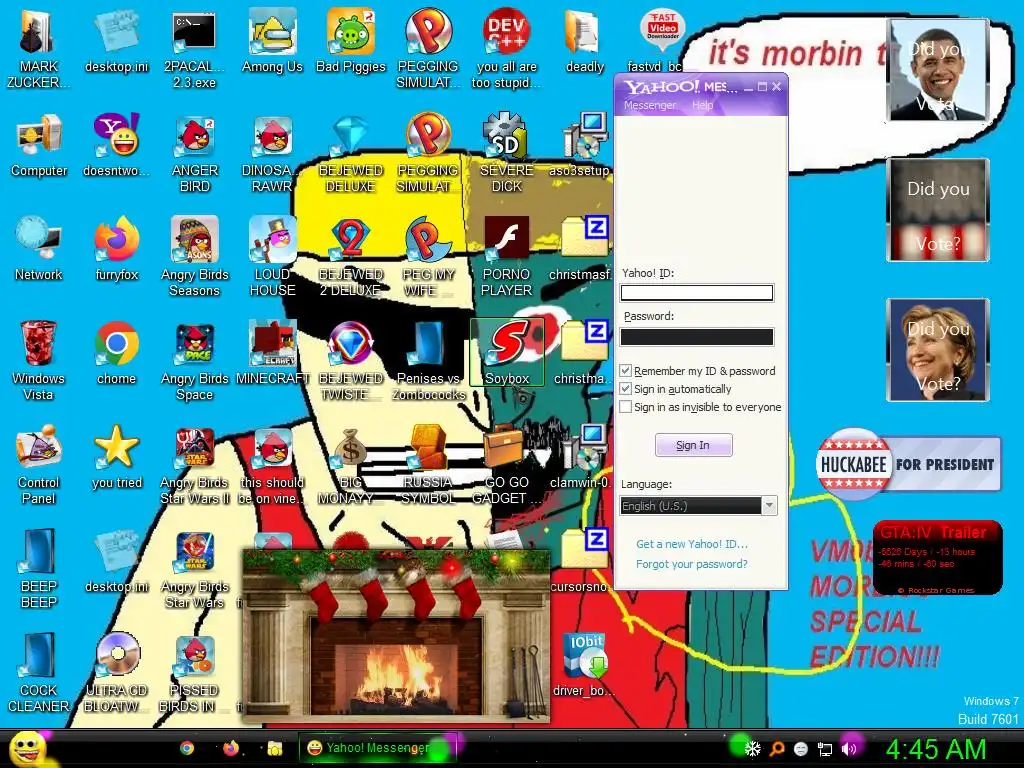Open the Control Panel desktop icon
Viewport: 1024px width, 768px height.
[38, 465]
